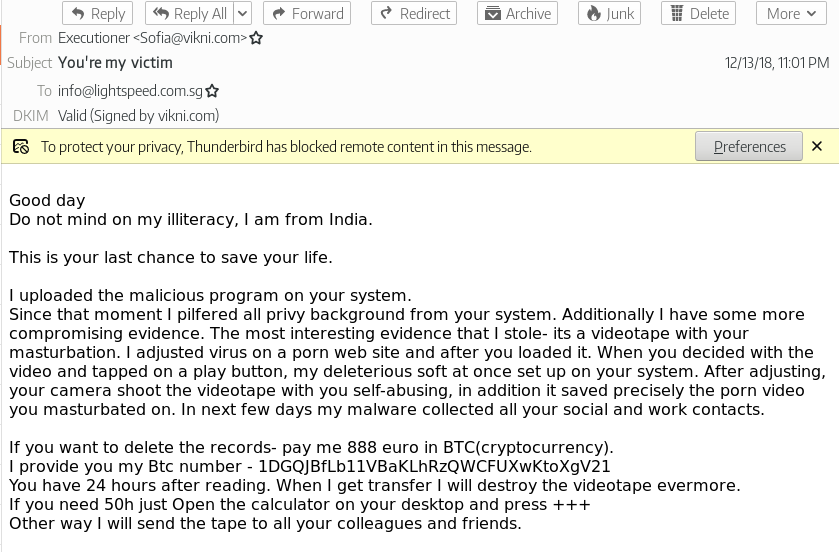839x552 pixels.
Task: Delete the message with trash button
Action: 698,14
